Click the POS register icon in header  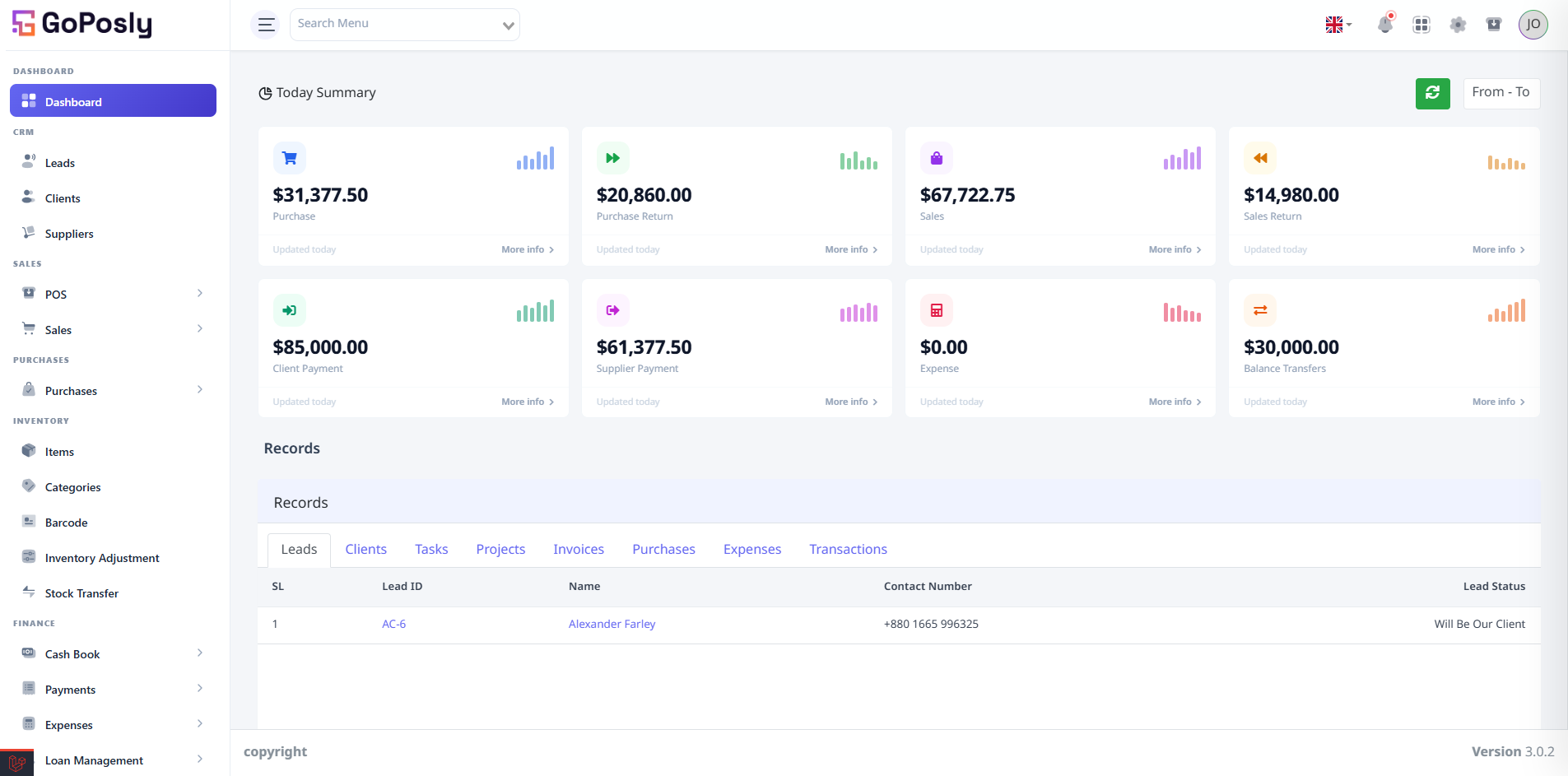click(1494, 25)
